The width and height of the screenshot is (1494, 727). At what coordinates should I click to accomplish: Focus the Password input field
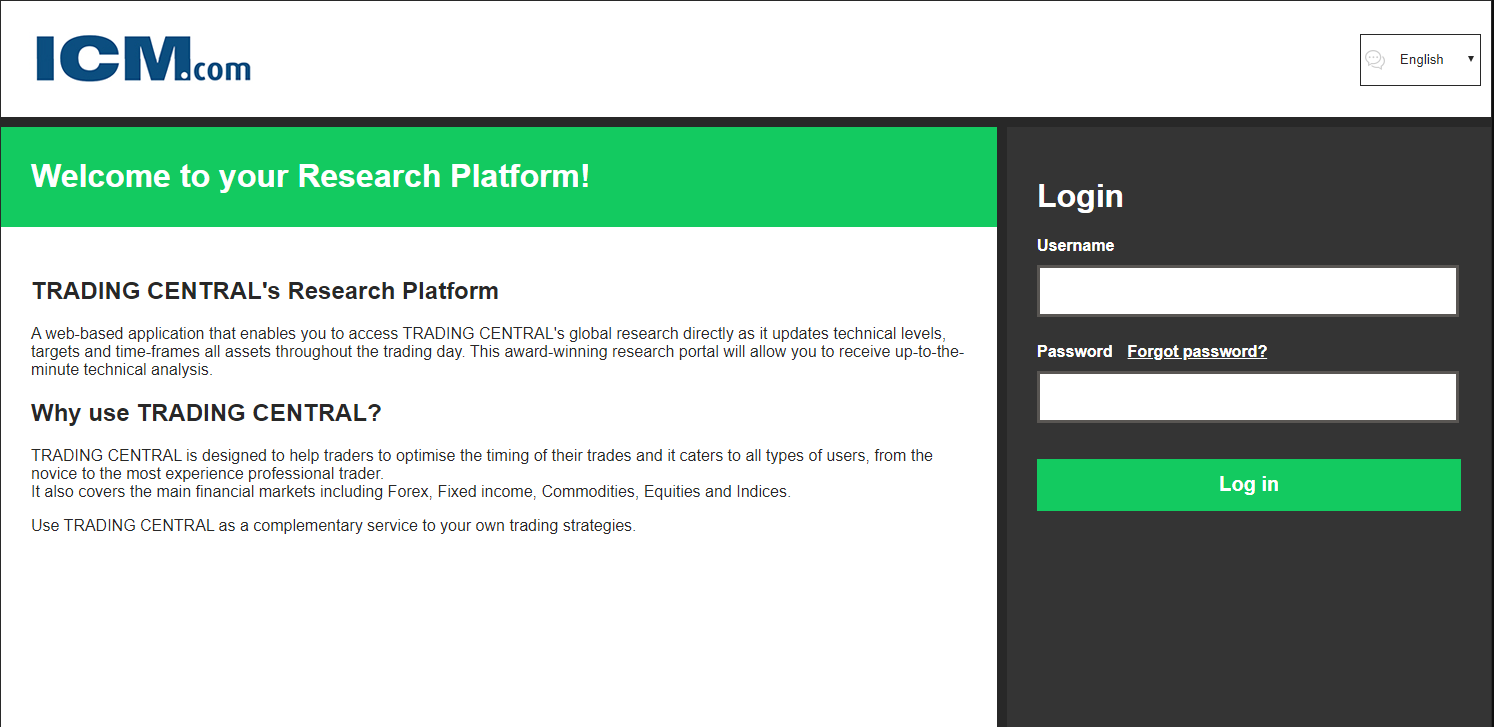[x=1247, y=397]
